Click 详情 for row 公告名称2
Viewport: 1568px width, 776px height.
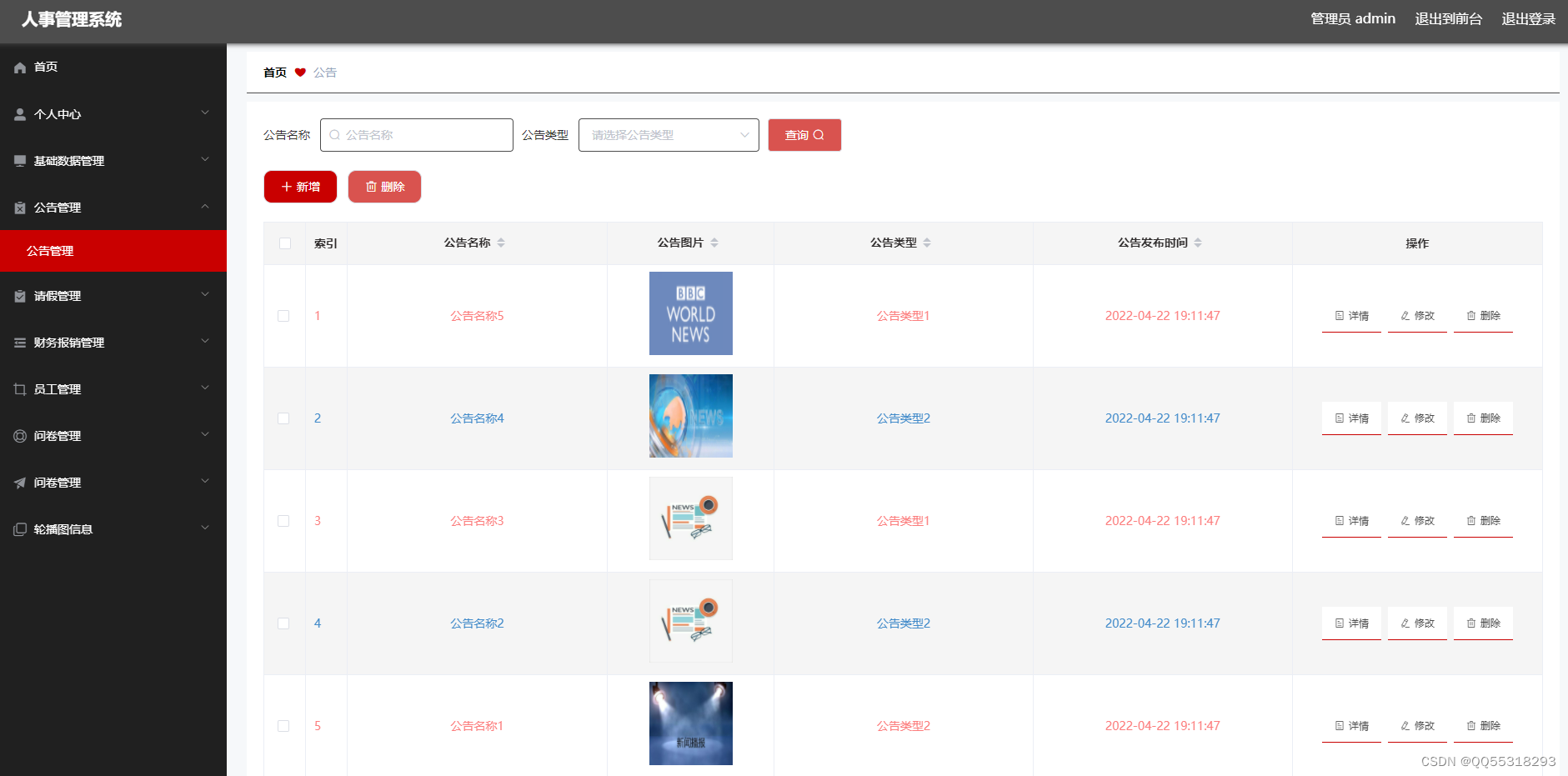(1351, 623)
